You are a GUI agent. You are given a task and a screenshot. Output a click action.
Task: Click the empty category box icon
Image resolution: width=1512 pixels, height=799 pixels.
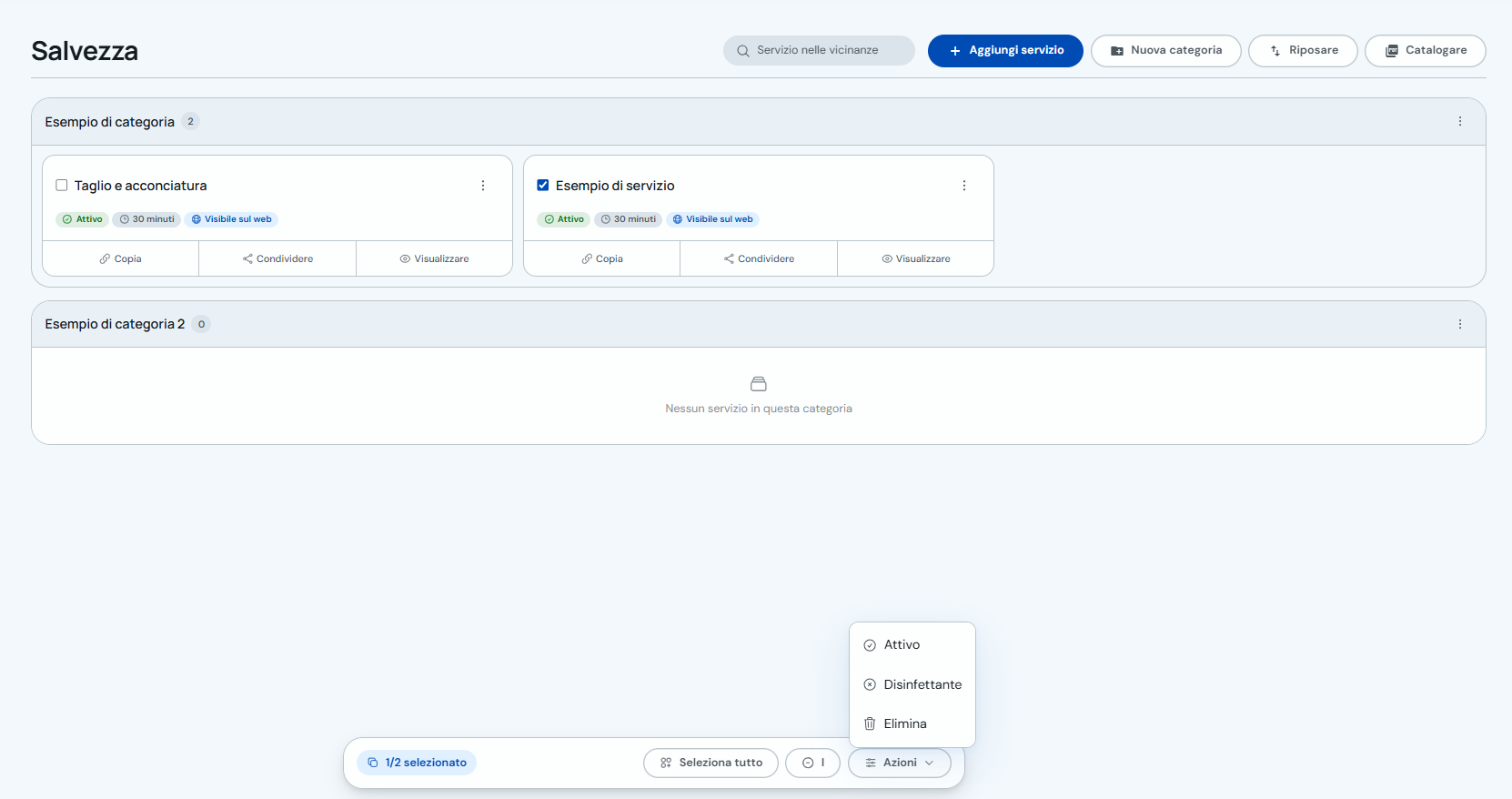point(759,384)
